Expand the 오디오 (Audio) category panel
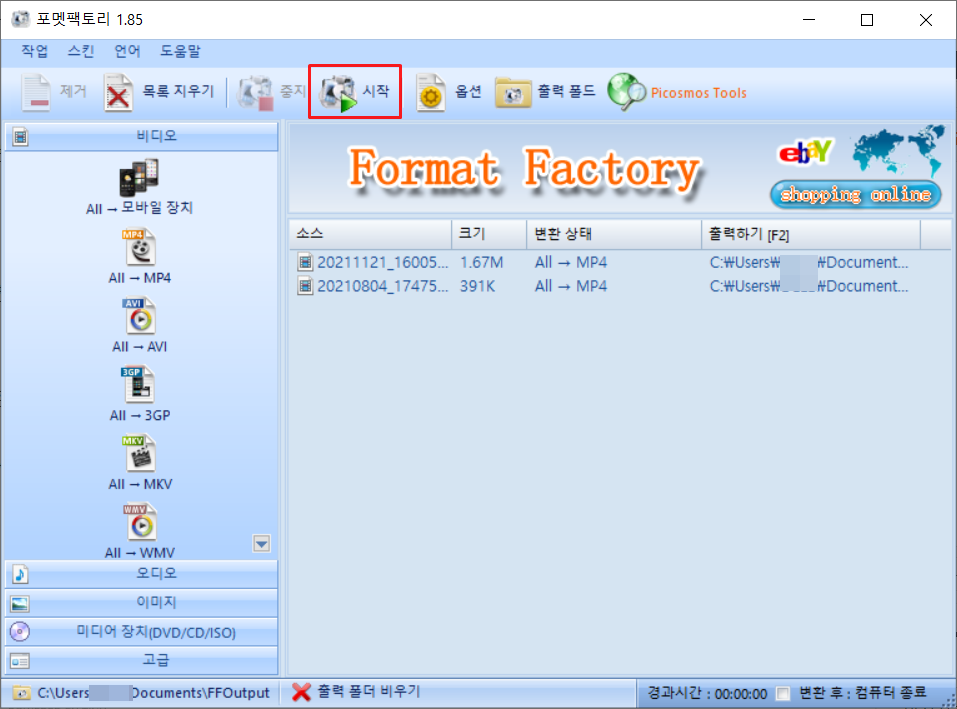The height and width of the screenshot is (709, 957). [142, 574]
